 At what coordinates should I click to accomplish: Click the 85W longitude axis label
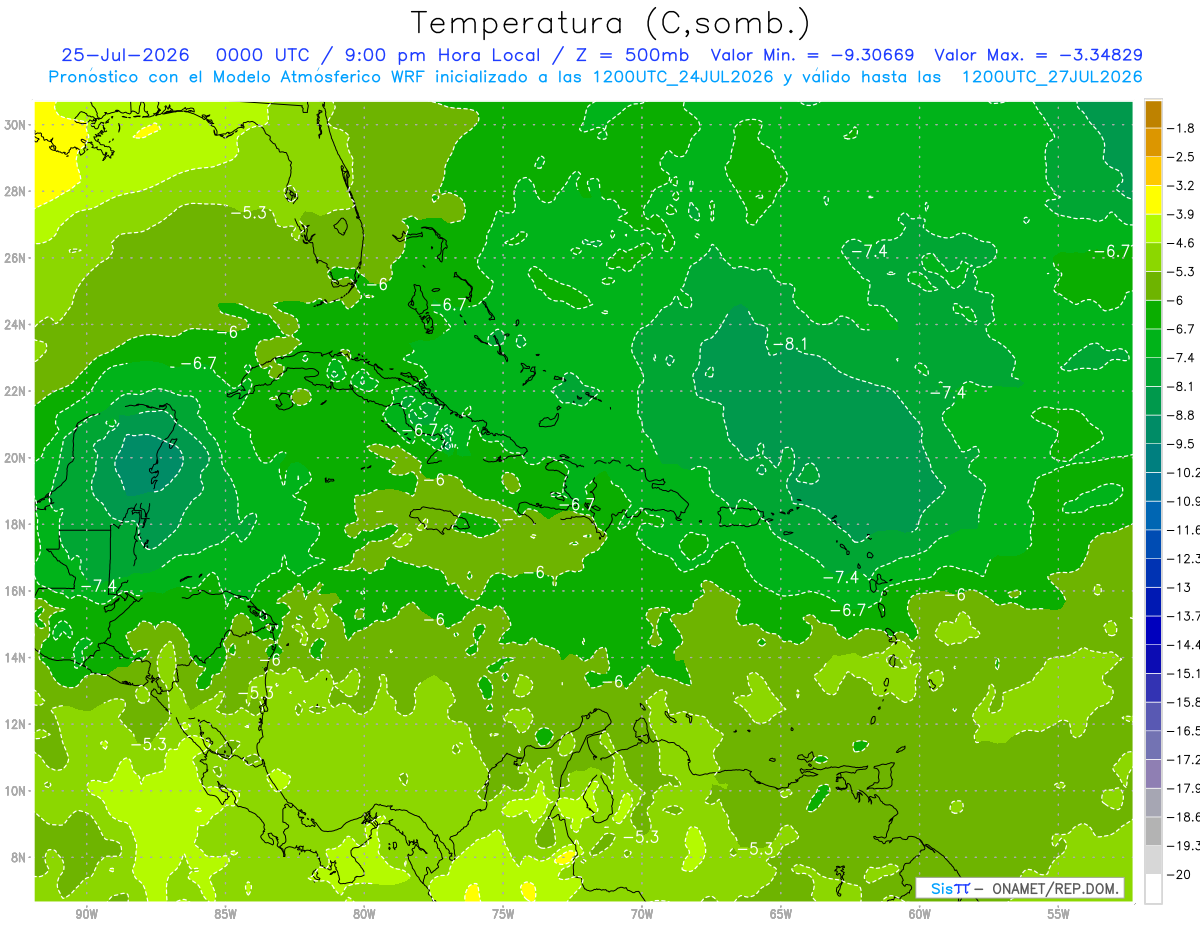click(x=224, y=914)
